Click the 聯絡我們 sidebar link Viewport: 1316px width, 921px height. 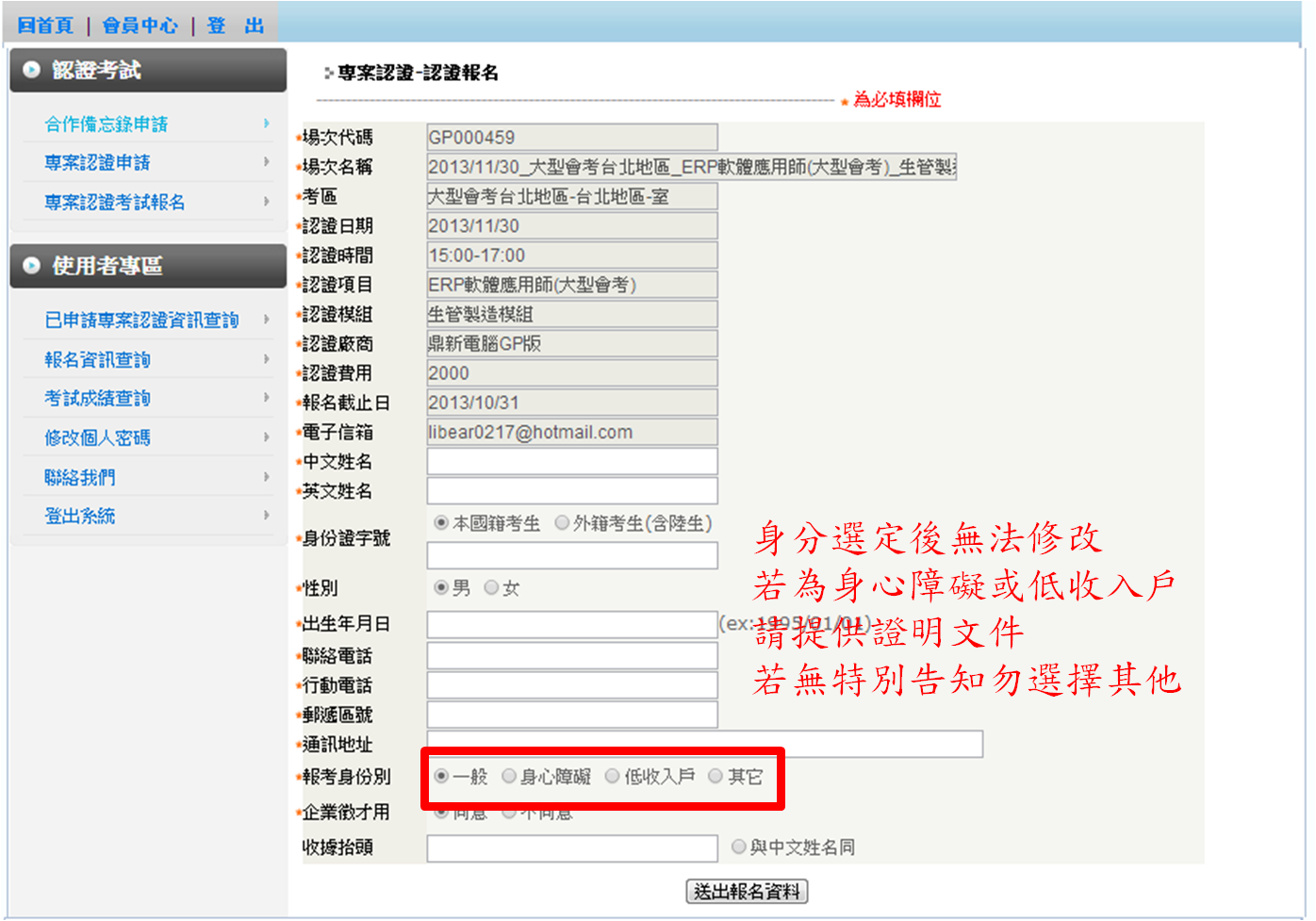(79, 478)
